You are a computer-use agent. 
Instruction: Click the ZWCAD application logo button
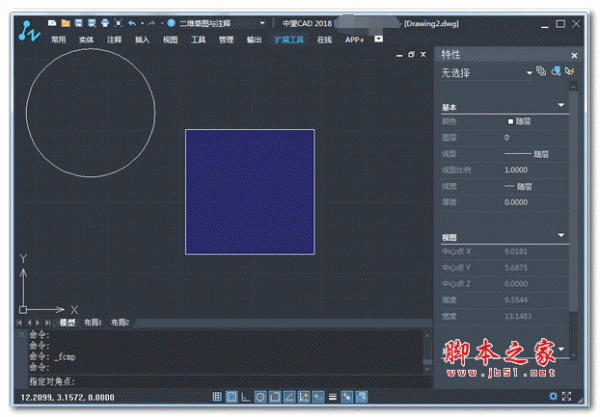tap(27, 31)
